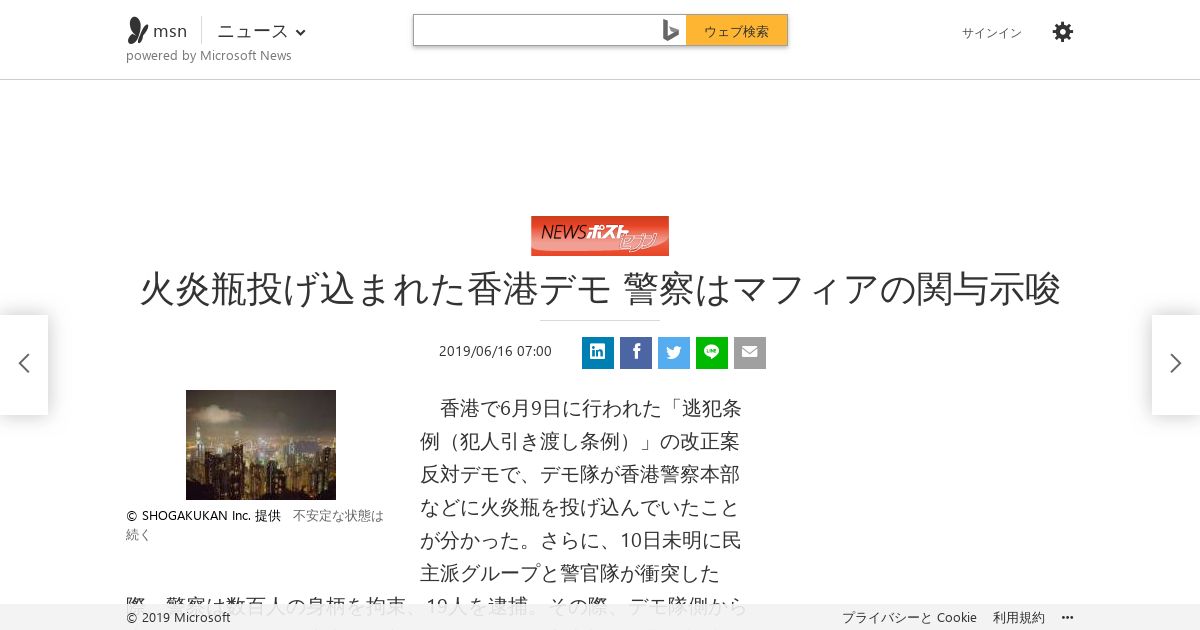The height and width of the screenshot is (630, 1200).
Task: Share the article on Twitter
Action: click(674, 353)
